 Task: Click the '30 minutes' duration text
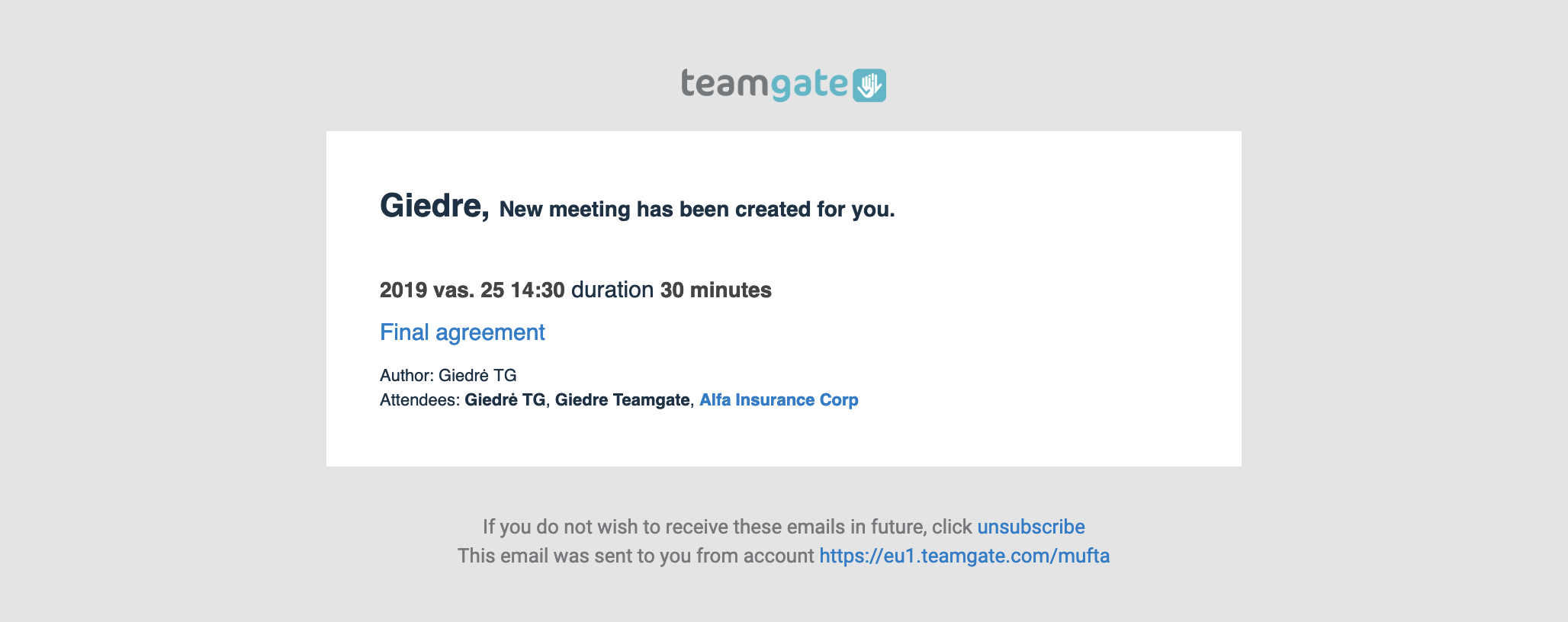(715, 290)
